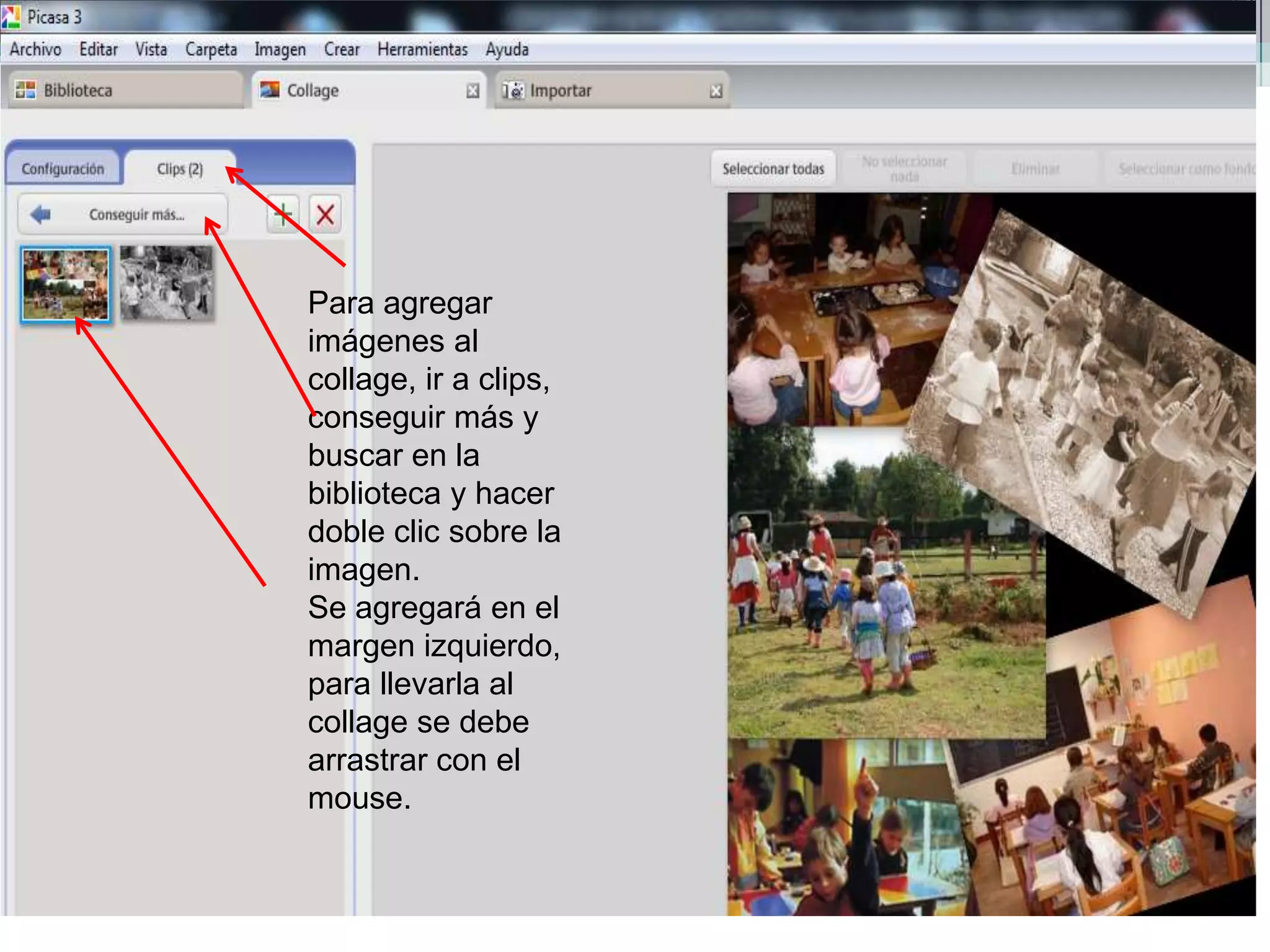Click the Picasa 3 app icon
The height and width of the screenshot is (952, 1270).
click(x=11, y=17)
